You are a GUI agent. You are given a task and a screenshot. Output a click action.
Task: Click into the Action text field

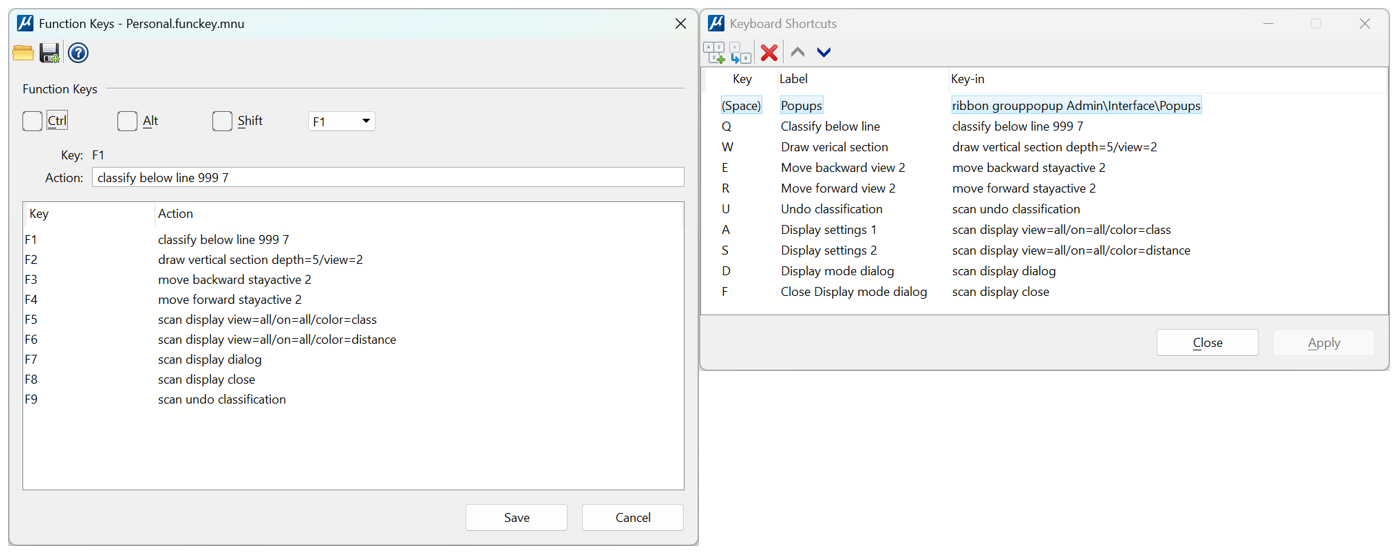coord(388,178)
